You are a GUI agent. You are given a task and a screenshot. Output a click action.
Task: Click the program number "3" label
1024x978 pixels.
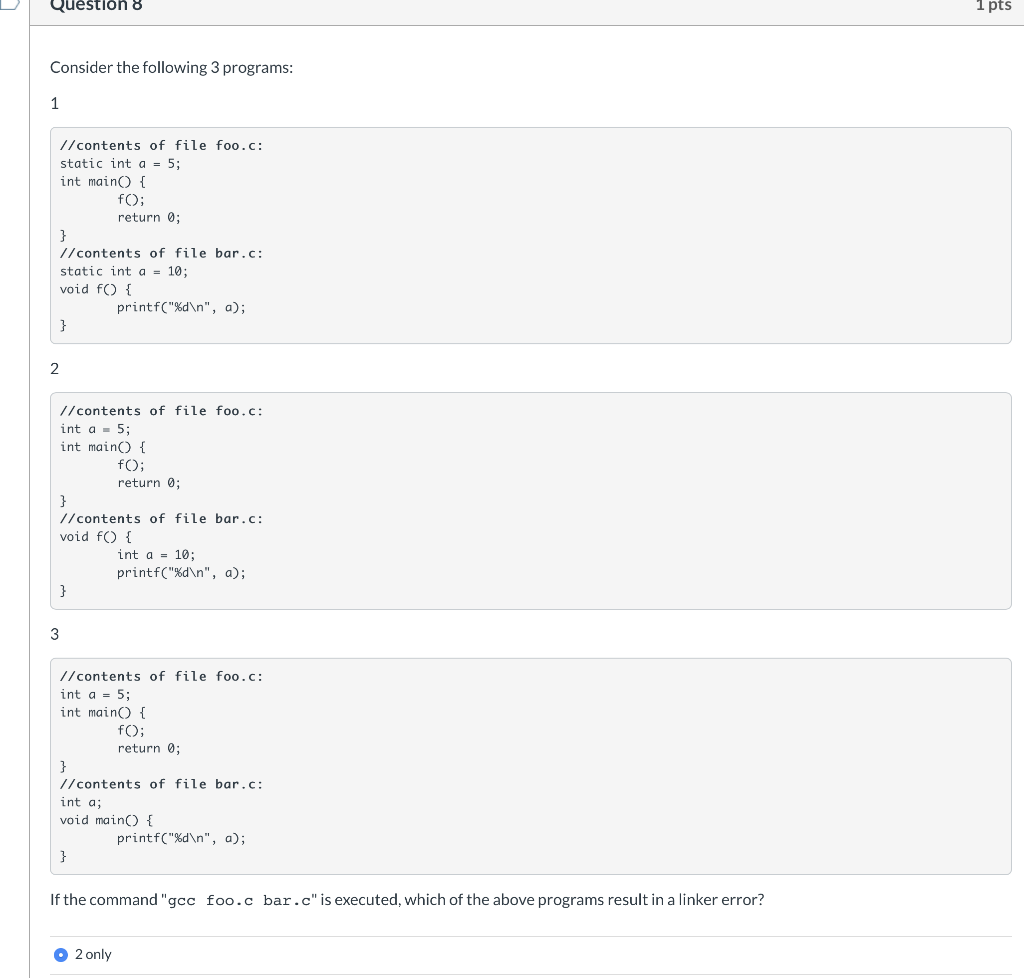(55, 634)
